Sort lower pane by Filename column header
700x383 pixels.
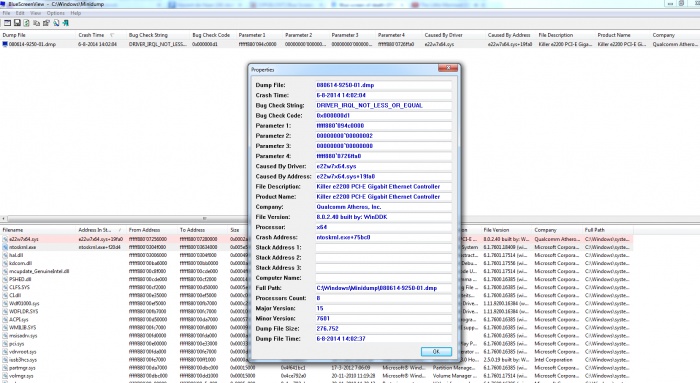pos(38,230)
